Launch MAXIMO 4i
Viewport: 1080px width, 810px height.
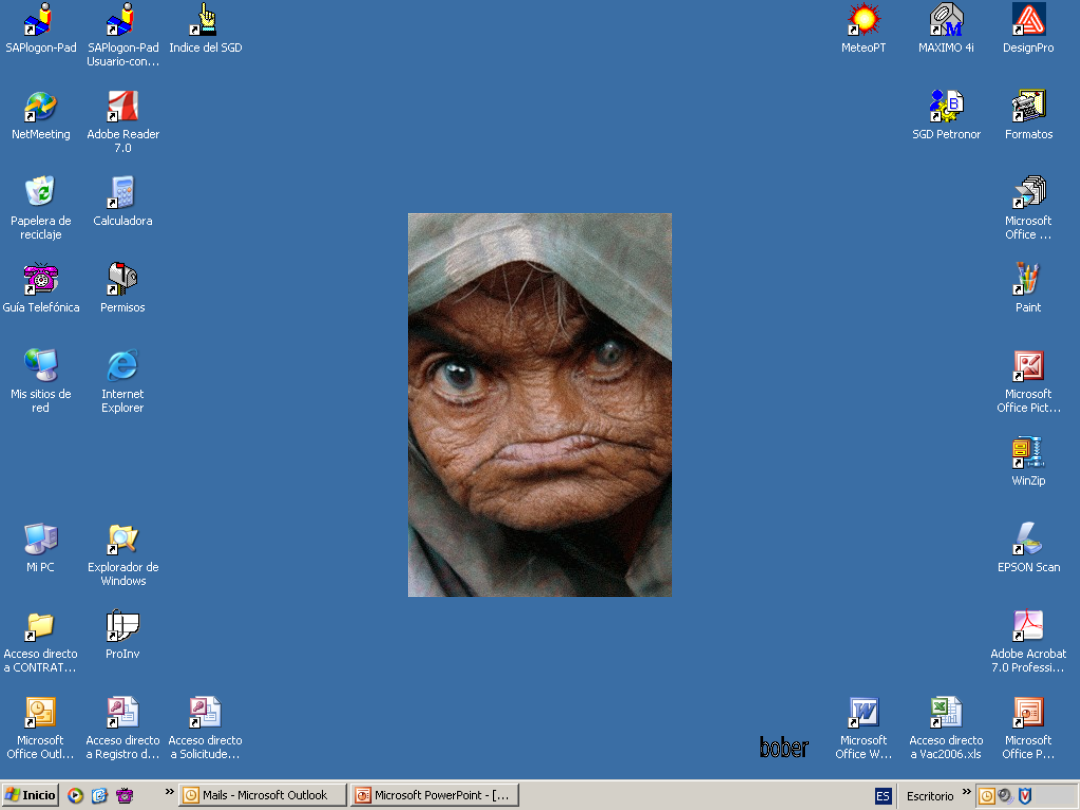[x=946, y=18]
